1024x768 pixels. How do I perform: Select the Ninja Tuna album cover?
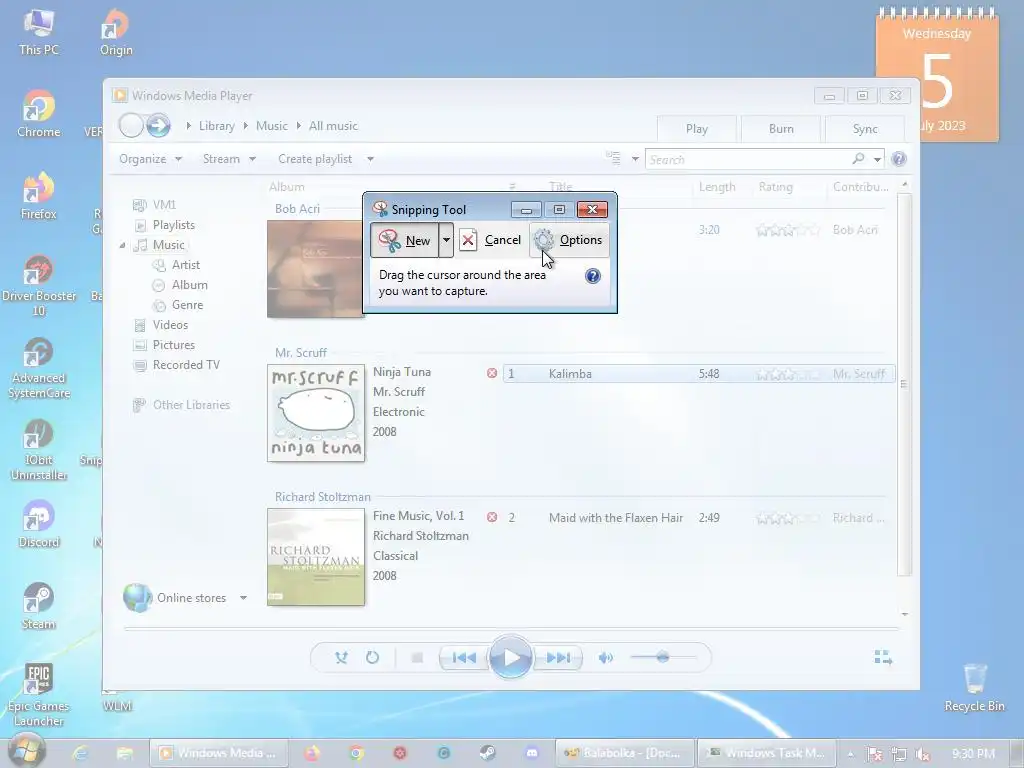click(316, 413)
